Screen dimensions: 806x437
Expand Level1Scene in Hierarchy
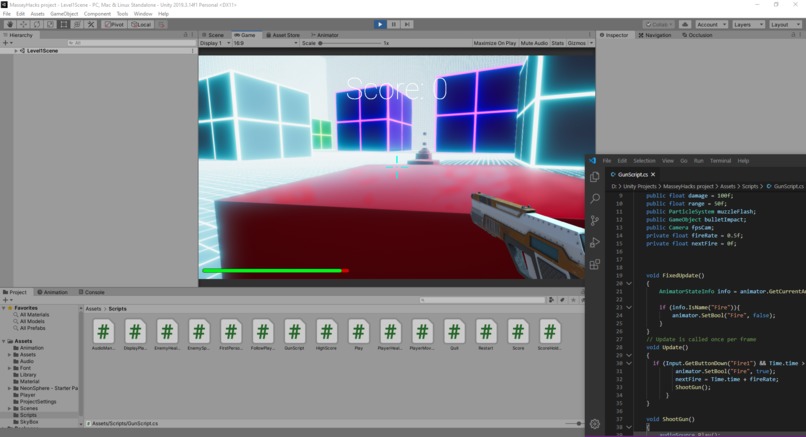point(16,51)
